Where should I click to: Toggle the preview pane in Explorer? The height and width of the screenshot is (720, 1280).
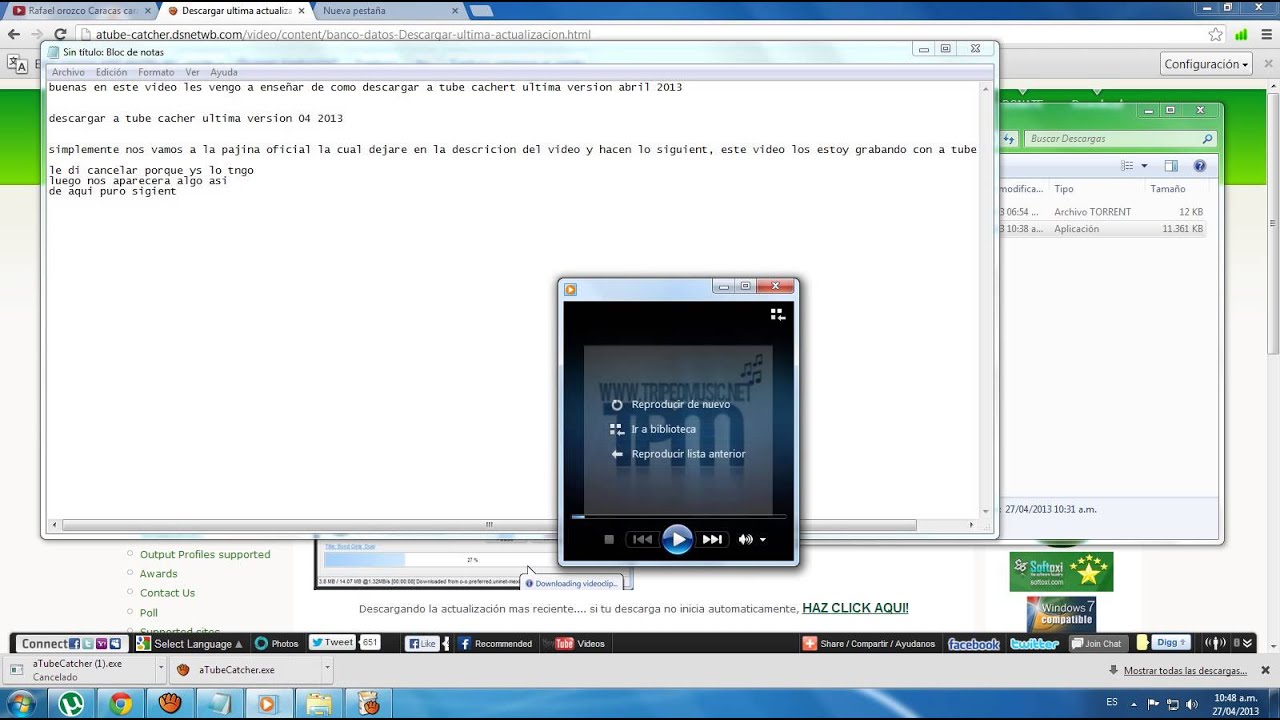click(1171, 166)
